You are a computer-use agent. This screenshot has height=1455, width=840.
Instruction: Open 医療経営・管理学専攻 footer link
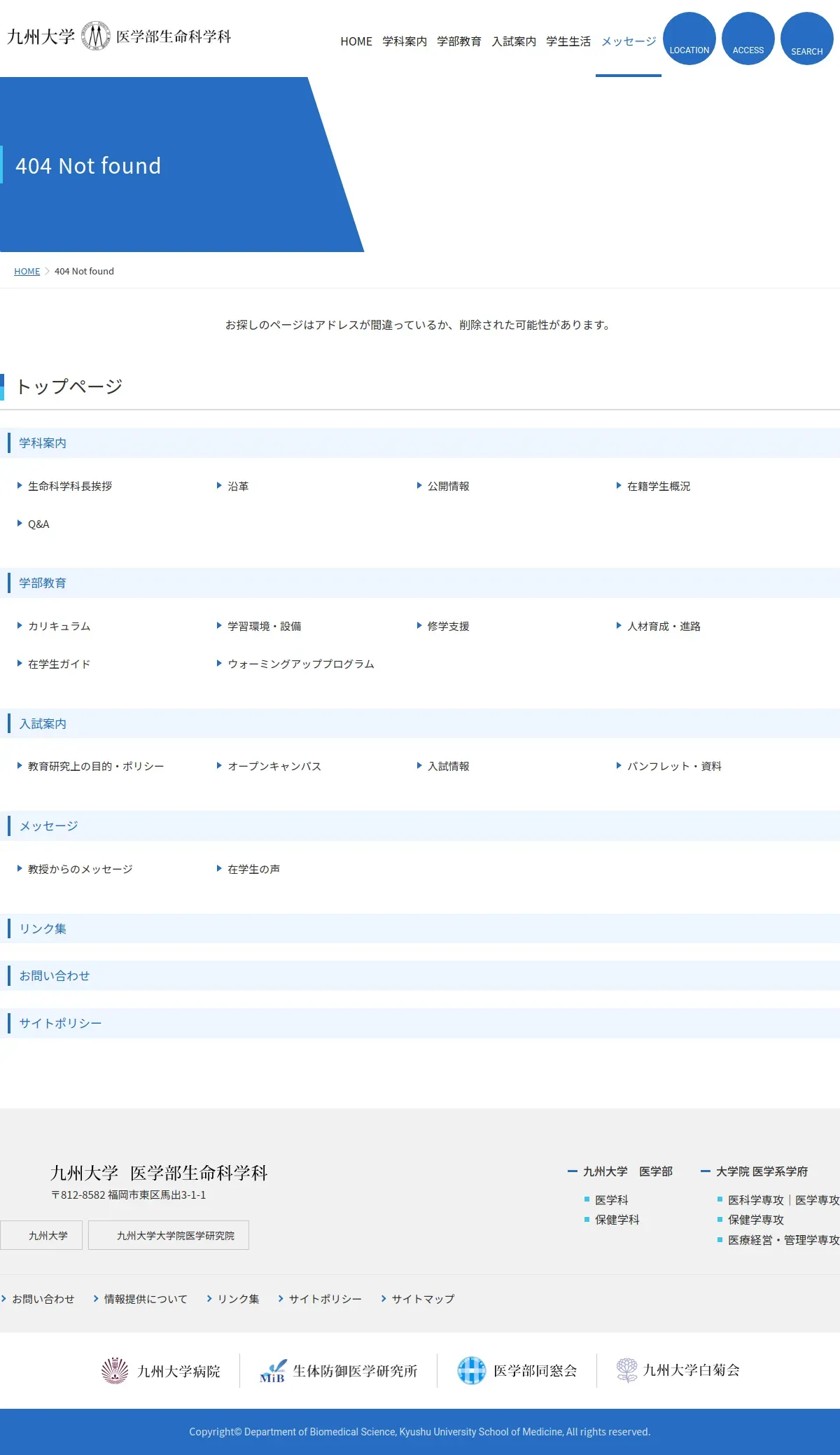click(784, 1240)
